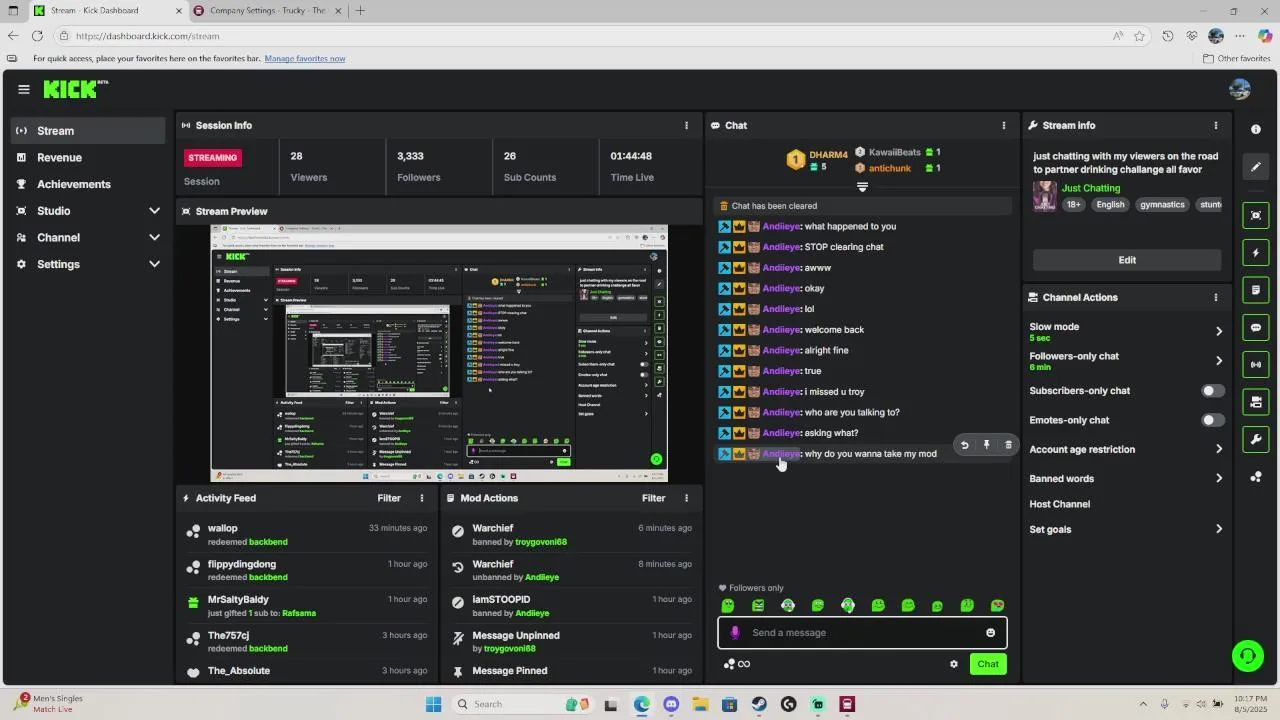Viewport: 1280px width, 720px height.
Task: Click Warchief banned by troygovoni68 entry
Action: 572,535
